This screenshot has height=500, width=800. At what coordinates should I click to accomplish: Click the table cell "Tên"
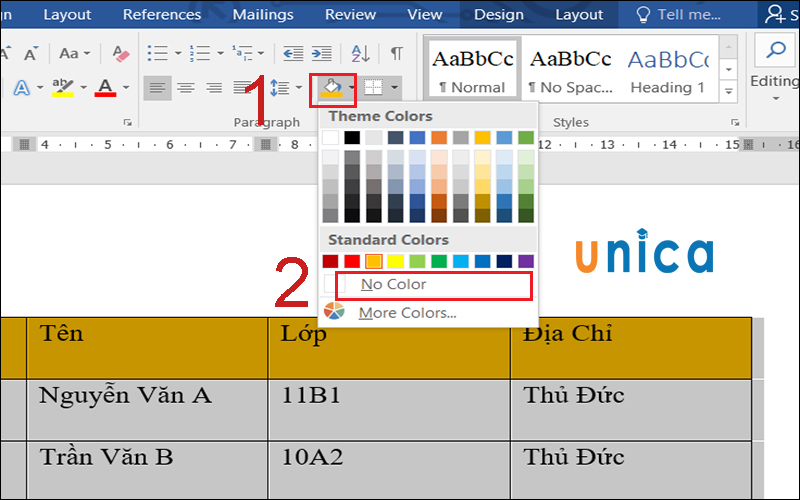147,348
